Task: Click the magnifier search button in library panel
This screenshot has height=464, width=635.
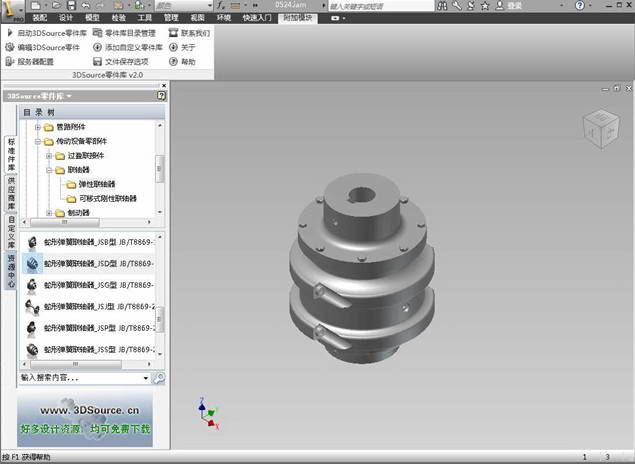Action: click(158, 378)
